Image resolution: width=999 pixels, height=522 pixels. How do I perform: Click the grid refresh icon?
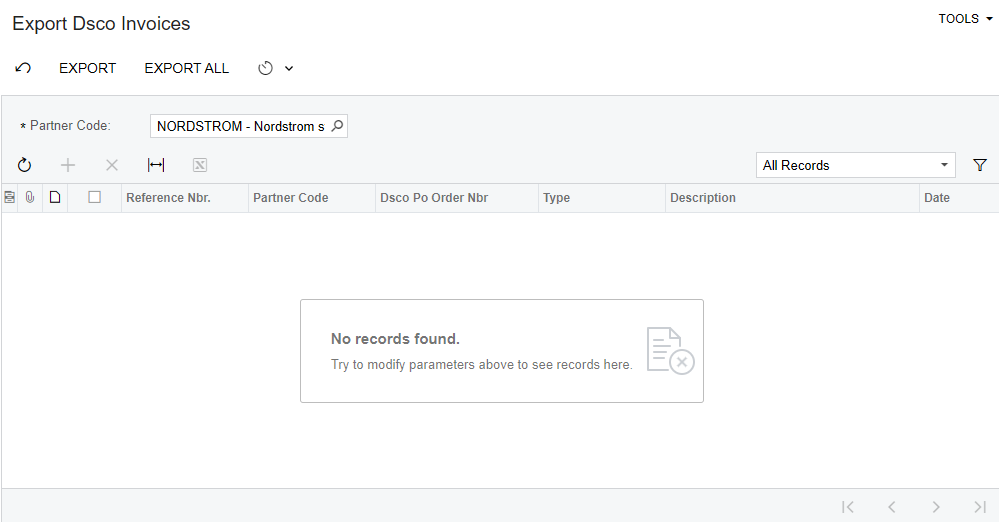tap(24, 165)
